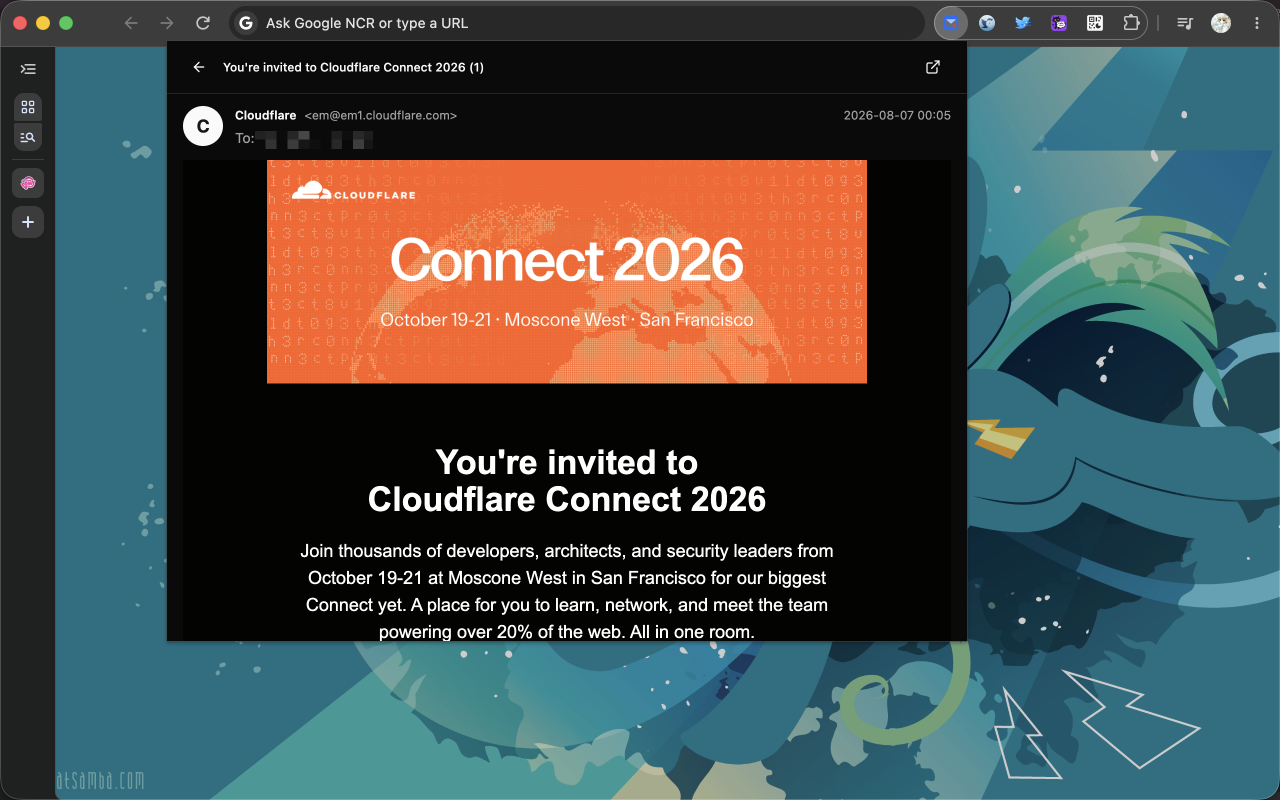
Task: Click the sender address em@em1.cloudflare.com
Action: coord(381,116)
